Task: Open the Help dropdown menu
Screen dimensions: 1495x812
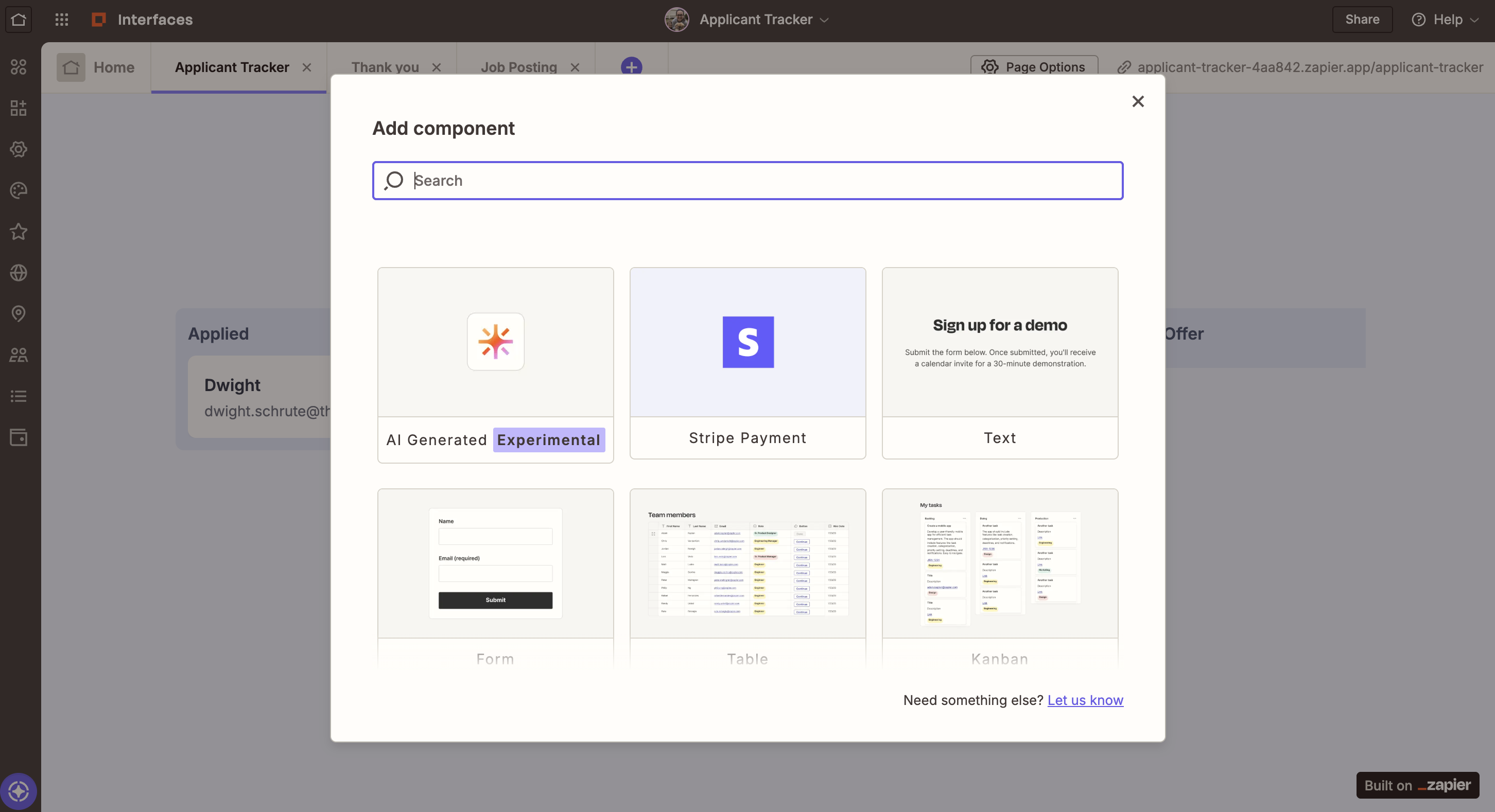Action: pyautogui.click(x=1446, y=20)
